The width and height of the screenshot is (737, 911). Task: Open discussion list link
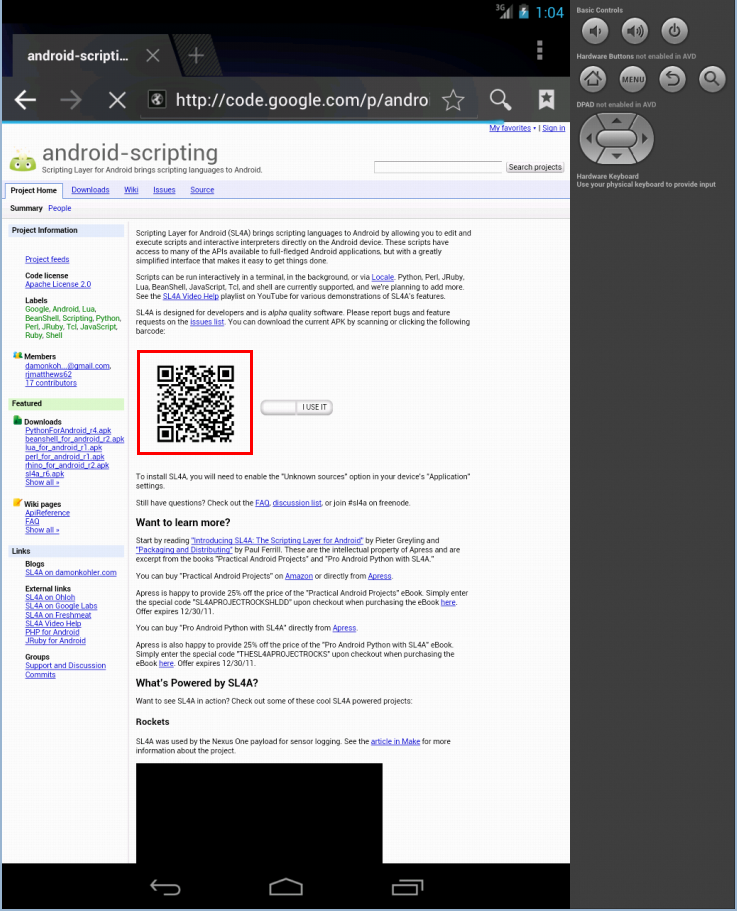tap(297, 503)
